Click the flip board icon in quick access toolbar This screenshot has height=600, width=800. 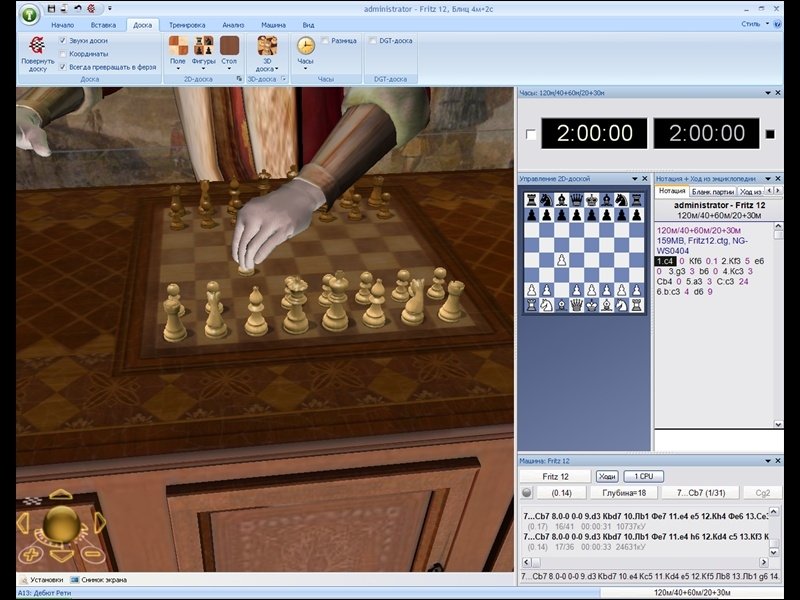point(91,8)
